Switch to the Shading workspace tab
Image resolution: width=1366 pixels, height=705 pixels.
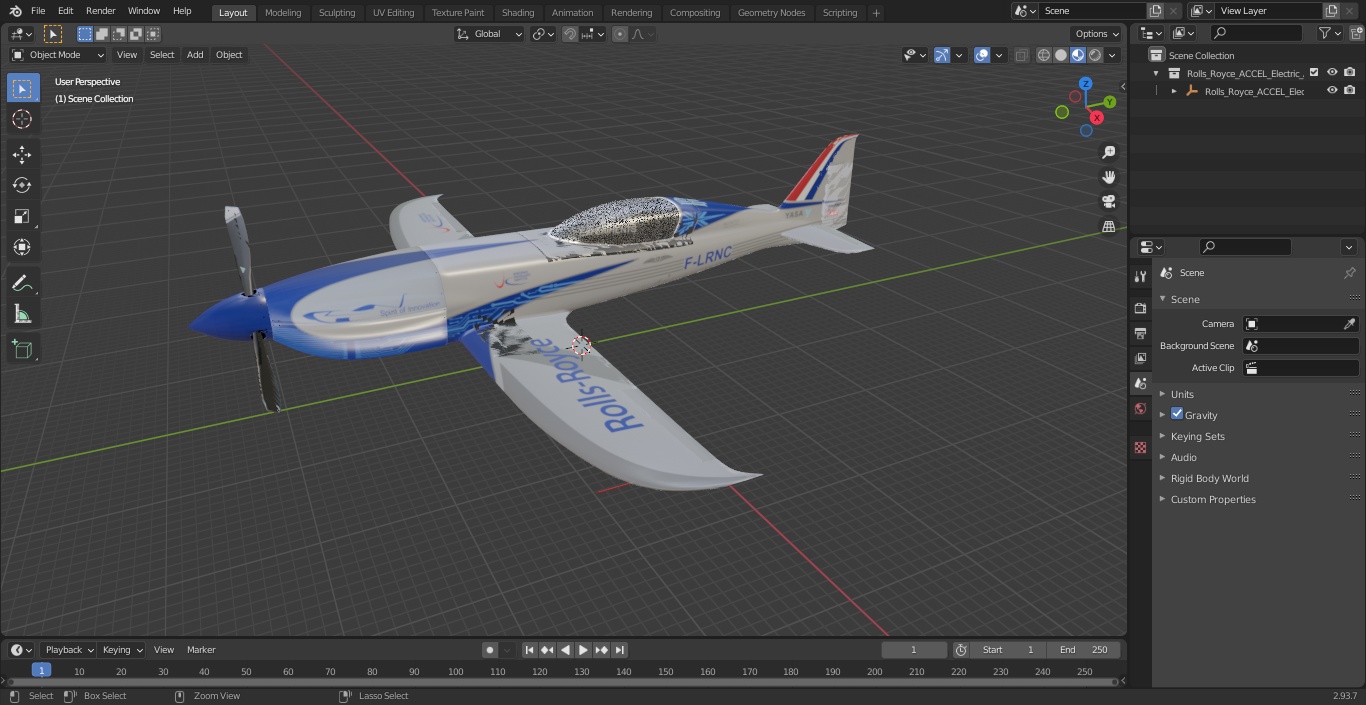pos(518,13)
